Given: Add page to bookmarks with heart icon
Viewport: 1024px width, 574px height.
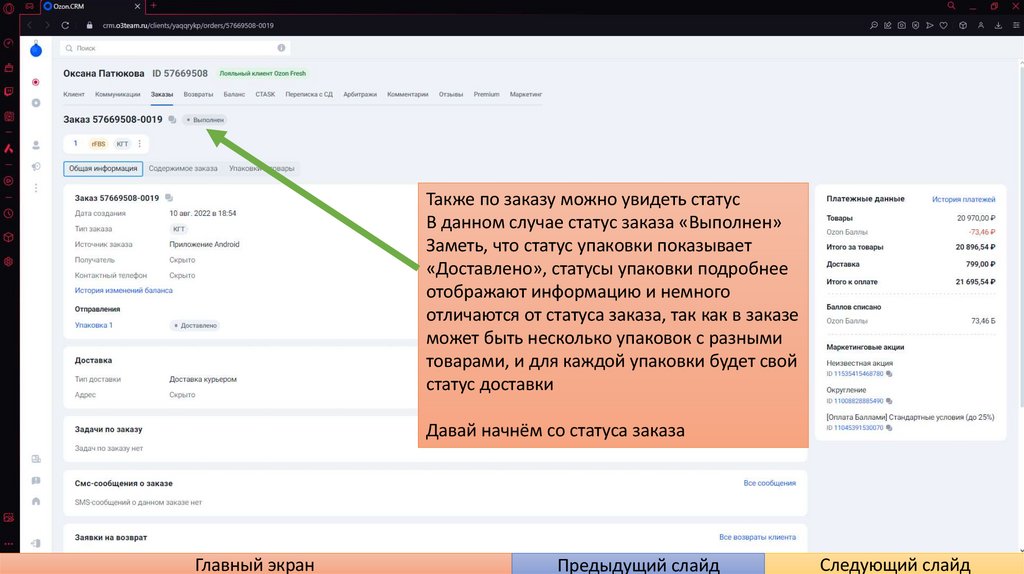Looking at the screenshot, I should pos(944,25).
